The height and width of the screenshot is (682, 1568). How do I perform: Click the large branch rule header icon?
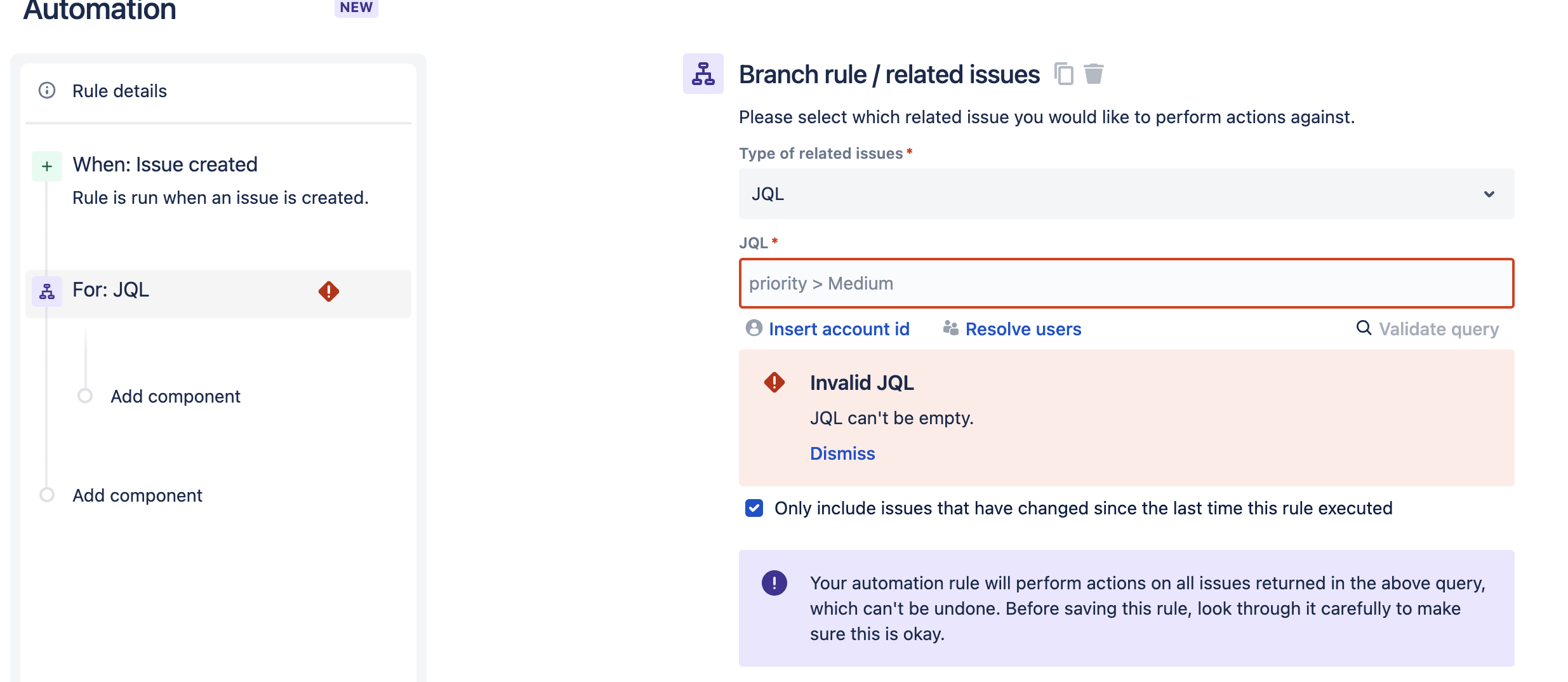click(703, 74)
